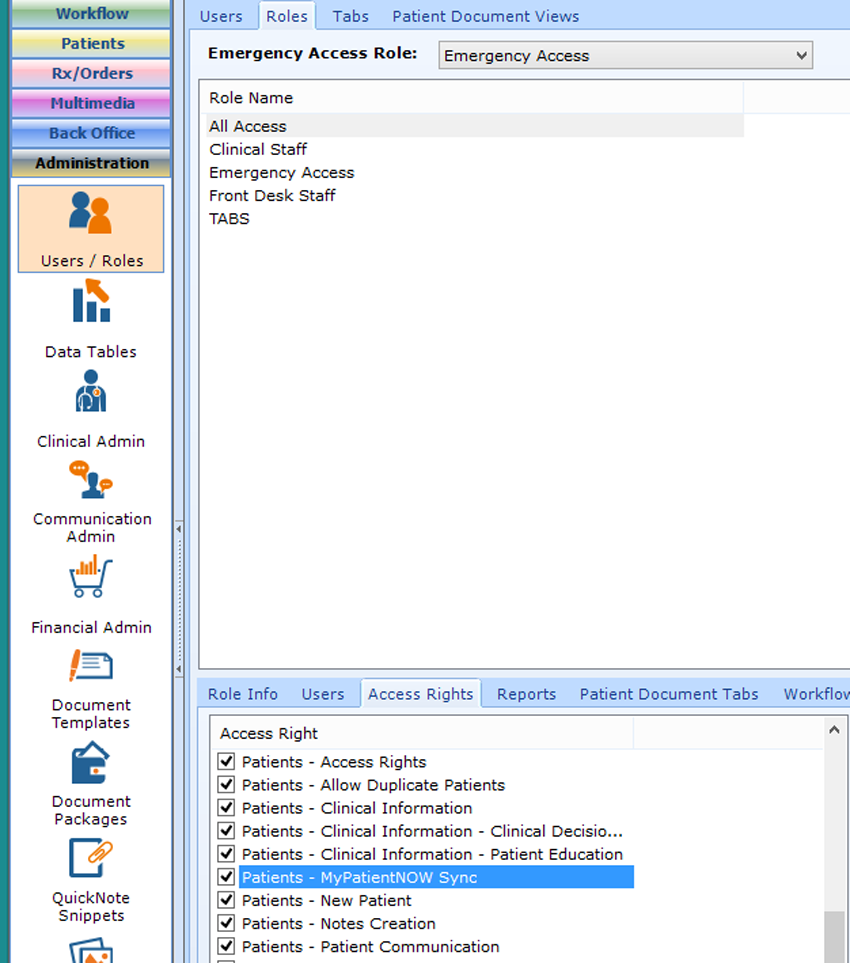This screenshot has height=963, width=850.
Task: Collapse the Back Office section
Action: (90, 133)
